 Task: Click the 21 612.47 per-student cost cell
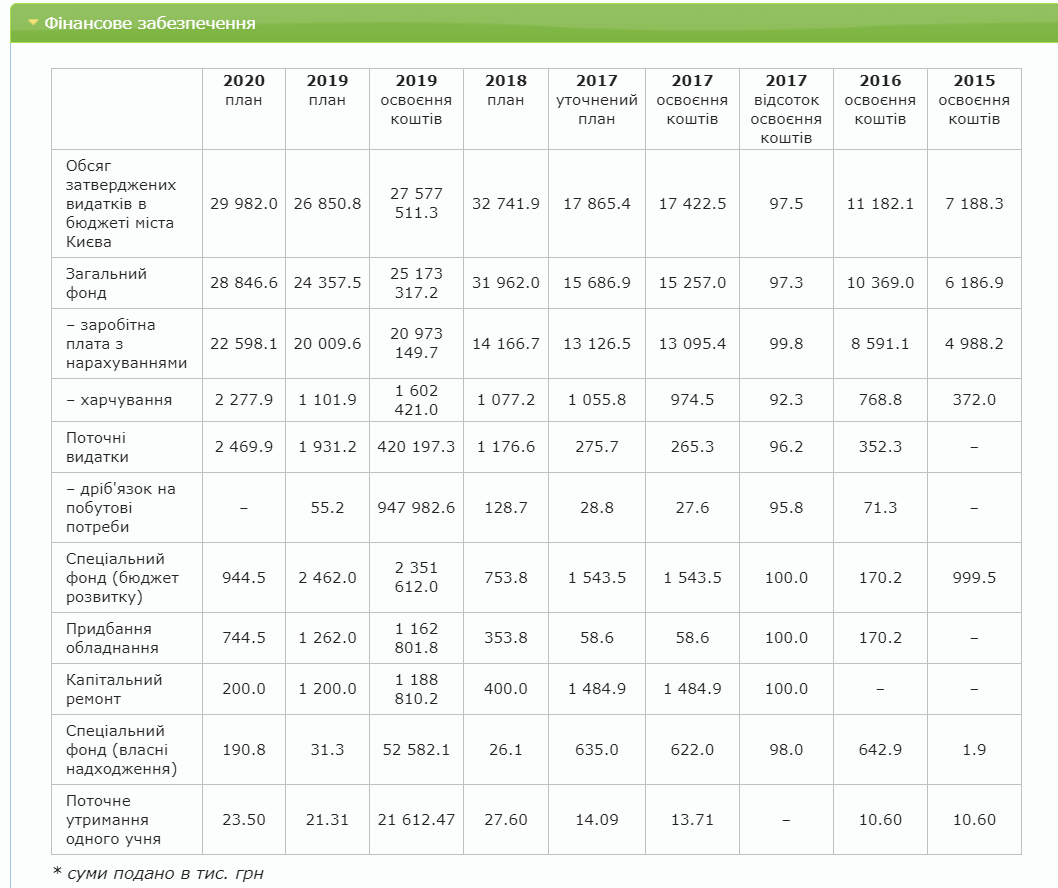416,819
